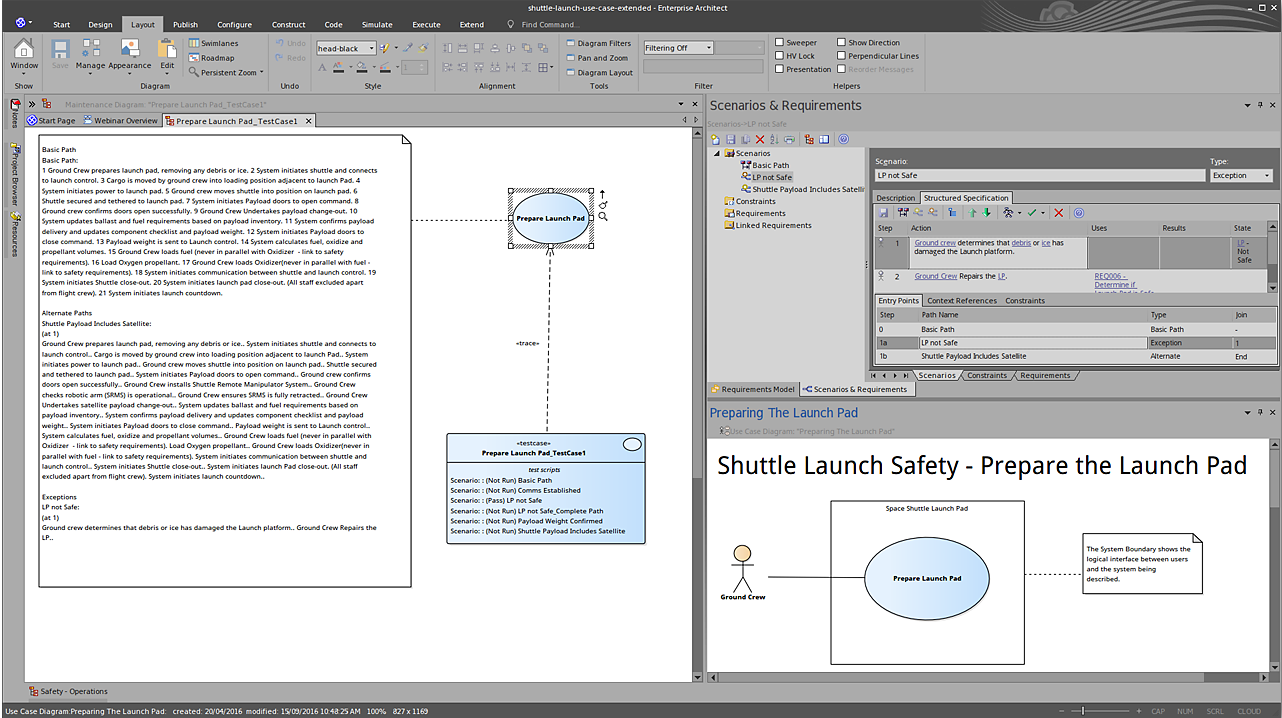The height and width of the screenshot is (718, 1282).
Task: Click green move-step-down arrow
Action: click(x=987, y=213)
